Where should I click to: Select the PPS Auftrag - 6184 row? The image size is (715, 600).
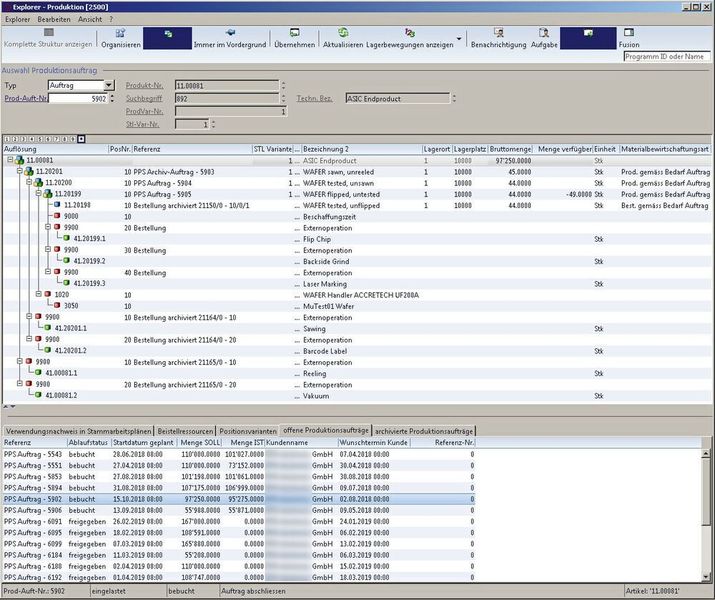click(x=238, y=555)
